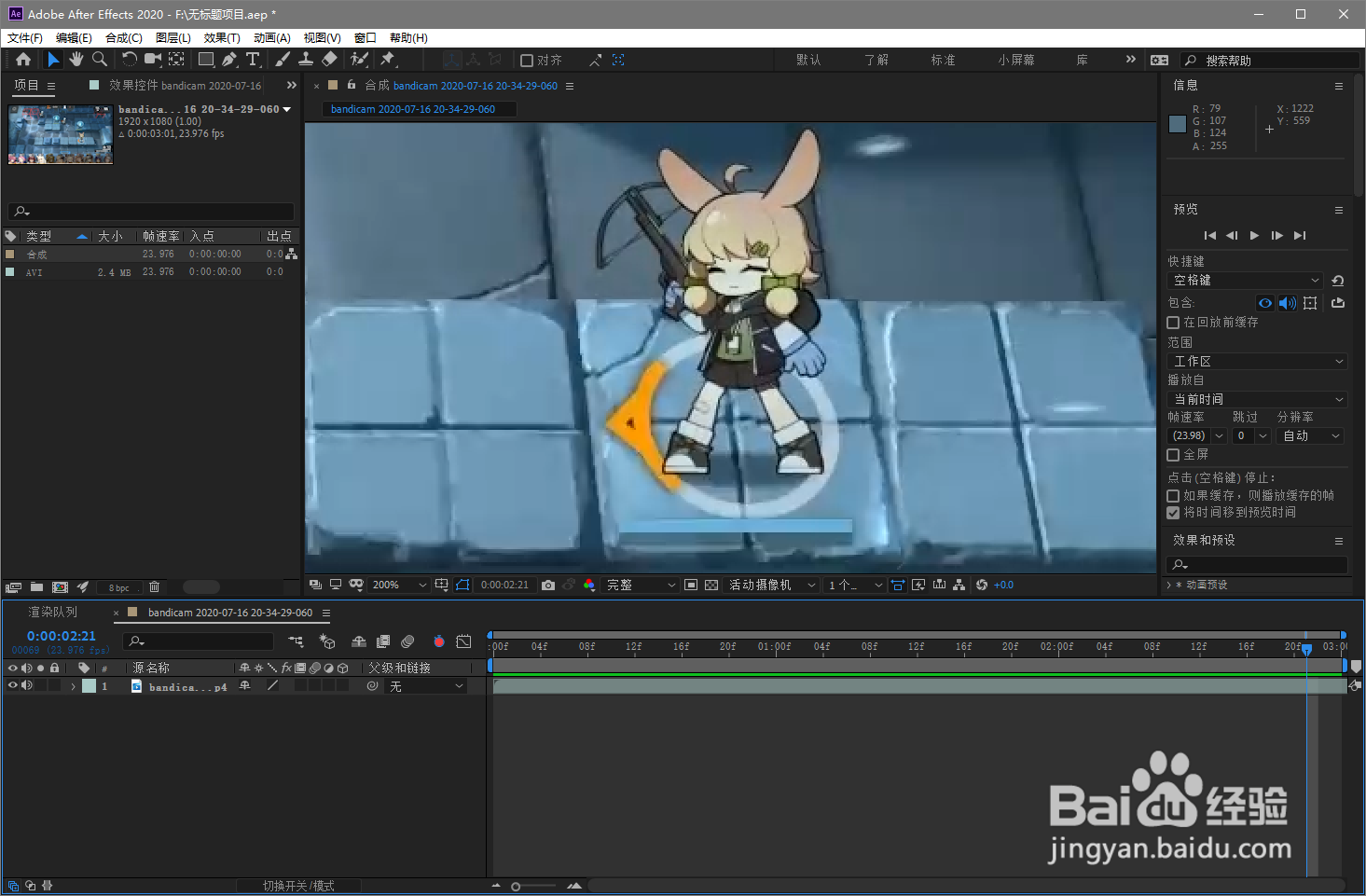Click the snapshot camera icon in viewer

tap(548, 586)
